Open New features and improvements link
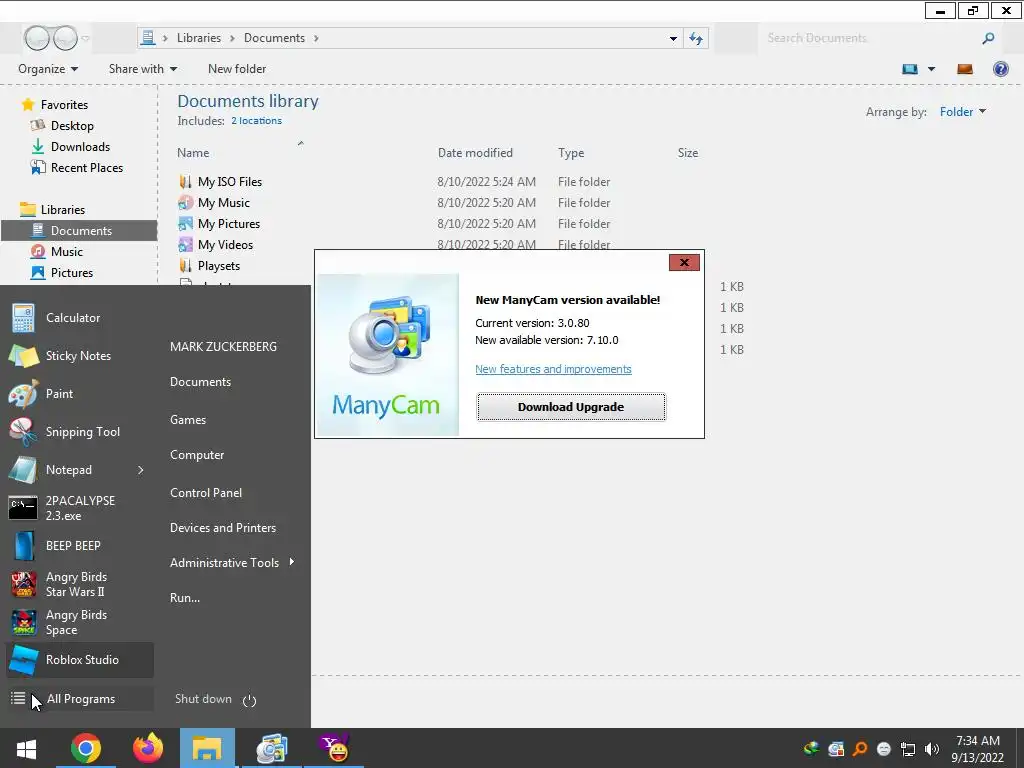This screenshot has width=1024, height=768. (553, 369)
